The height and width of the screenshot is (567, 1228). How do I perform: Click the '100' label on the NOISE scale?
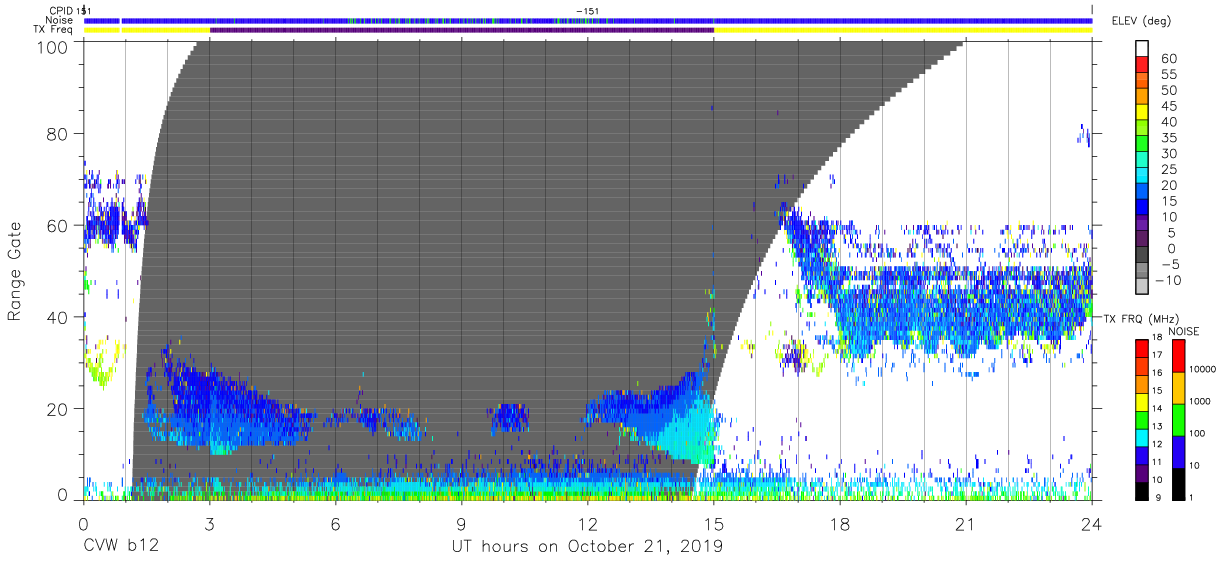(x=1199, y=433)
